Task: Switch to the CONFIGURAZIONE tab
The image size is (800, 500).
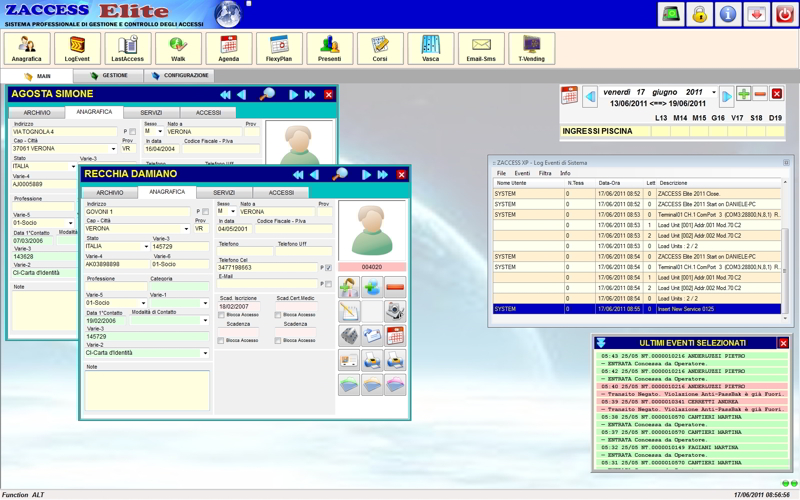Action: point(180,76)
